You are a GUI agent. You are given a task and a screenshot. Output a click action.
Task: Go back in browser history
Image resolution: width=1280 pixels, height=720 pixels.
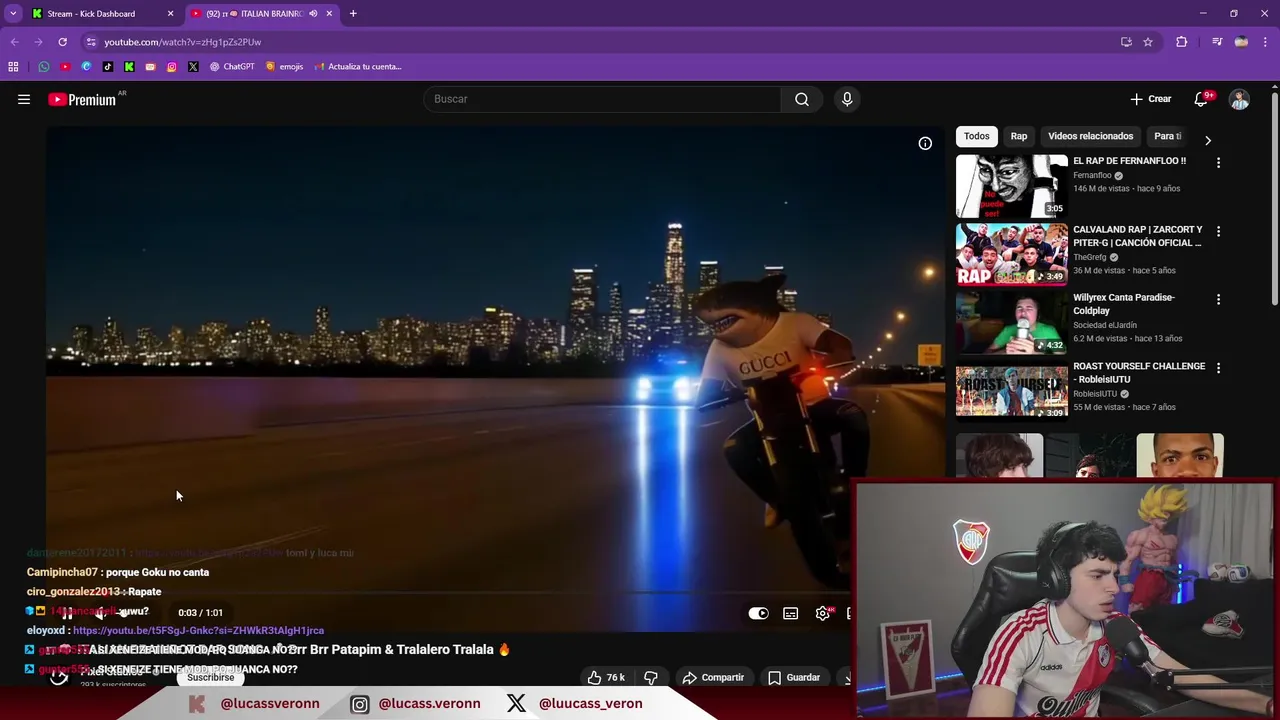[x=15, y=42]
